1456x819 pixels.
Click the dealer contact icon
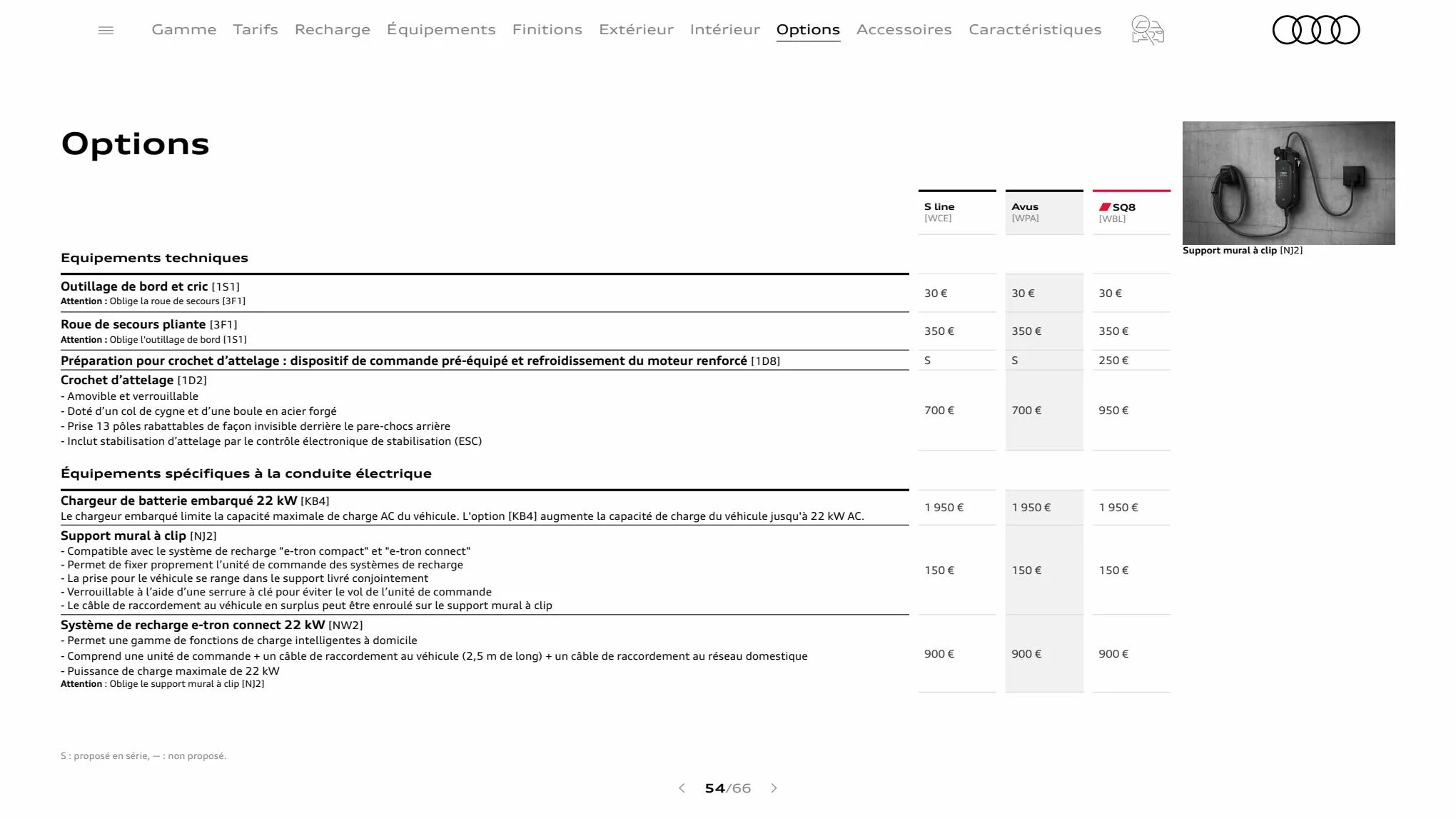pos(1148,30)
